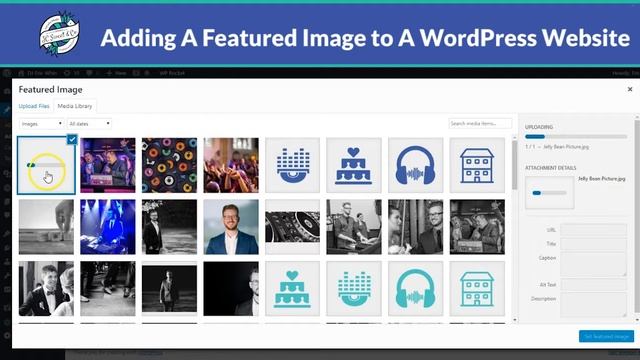640x360 pixels.
Task: Click the upload progress bar under UPLOADING
Action: 576,137
